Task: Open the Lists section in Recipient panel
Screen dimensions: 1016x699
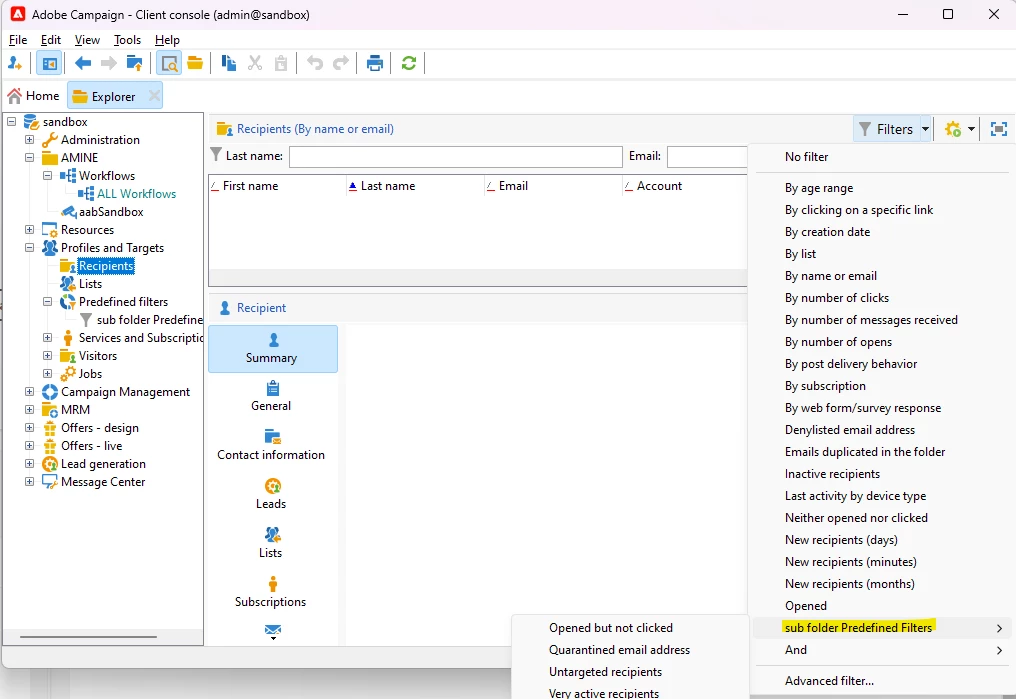Action: click(271, 543)
